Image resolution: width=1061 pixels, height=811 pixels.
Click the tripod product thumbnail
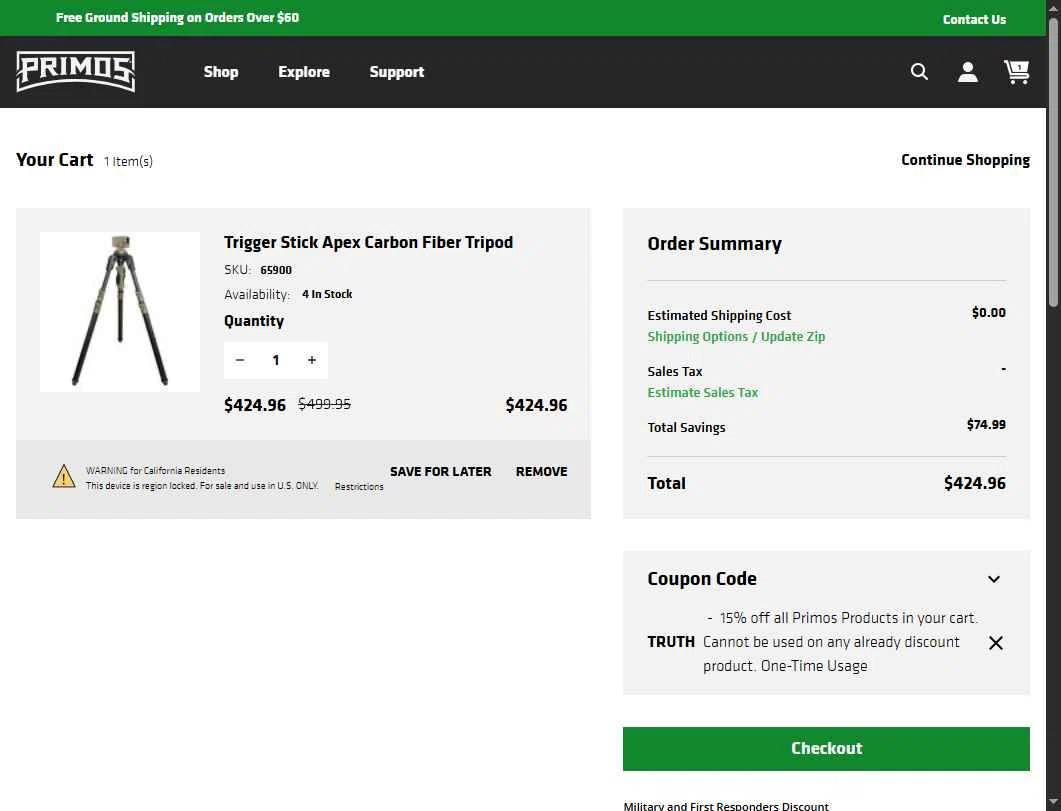point(120,312)
